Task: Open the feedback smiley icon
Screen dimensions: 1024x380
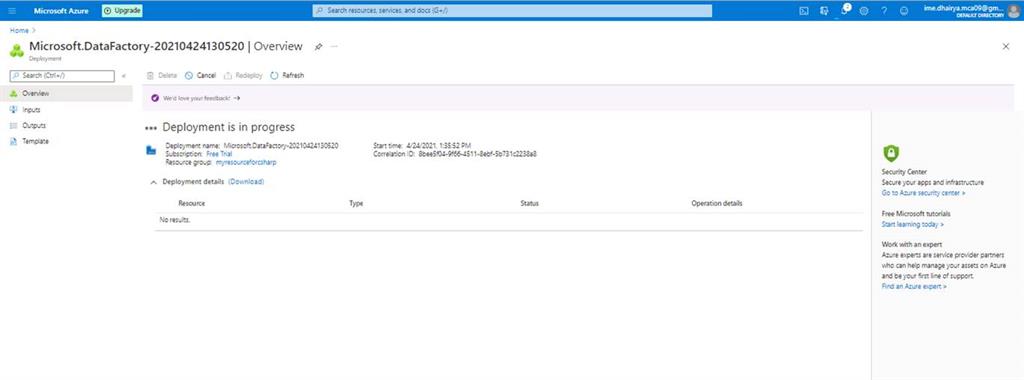Action: pos(904,10)
